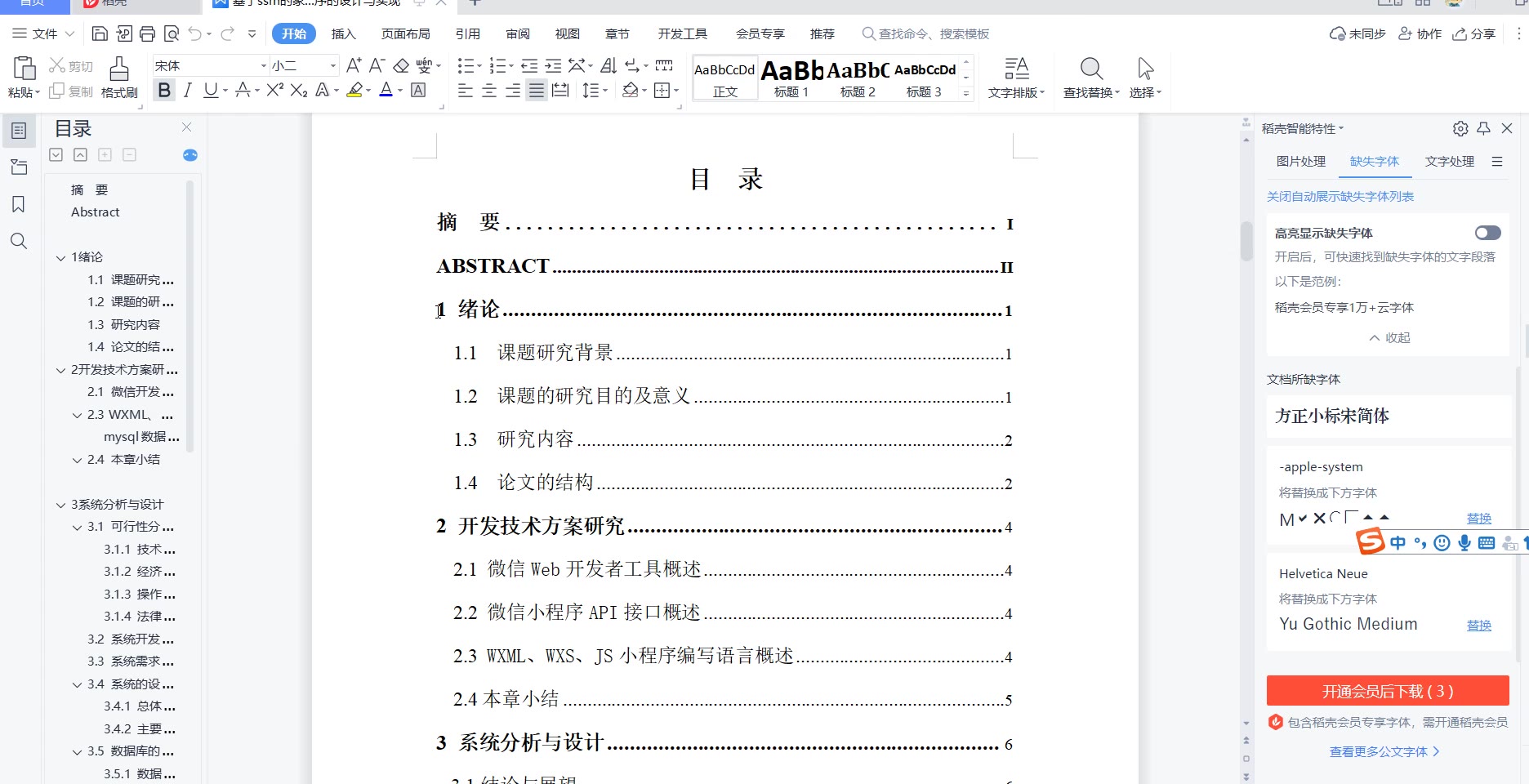Open the 引用 ribbon tab
This screenshot has width=1529, height=784.
[x=468, y=33]
